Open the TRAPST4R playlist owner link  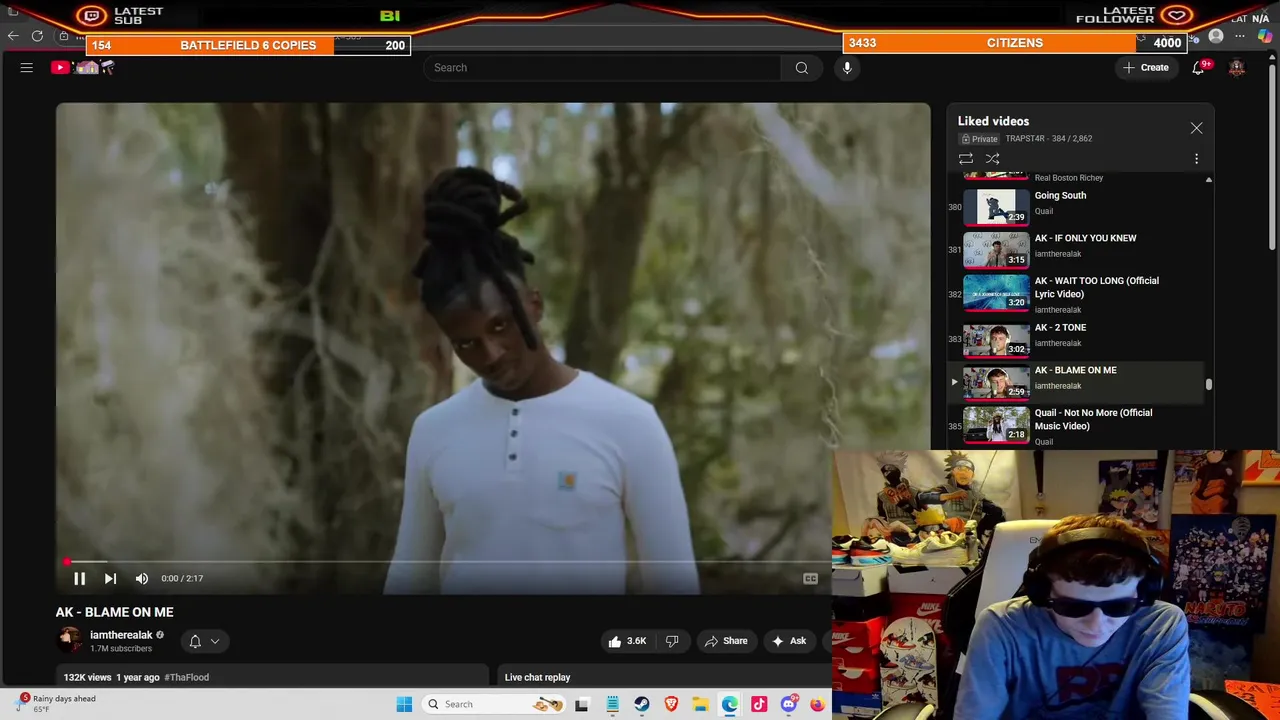click(x=1025, y=138)
